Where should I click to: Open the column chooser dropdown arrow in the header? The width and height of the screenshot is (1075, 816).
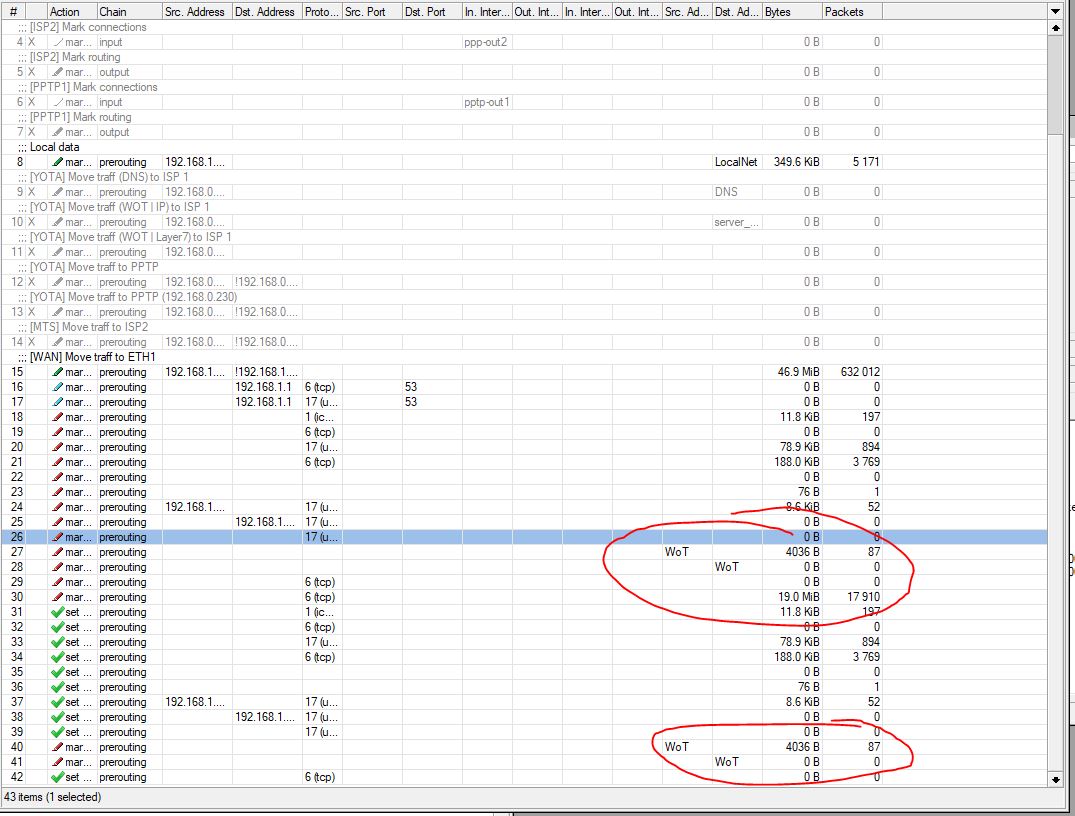[1055, 11]
